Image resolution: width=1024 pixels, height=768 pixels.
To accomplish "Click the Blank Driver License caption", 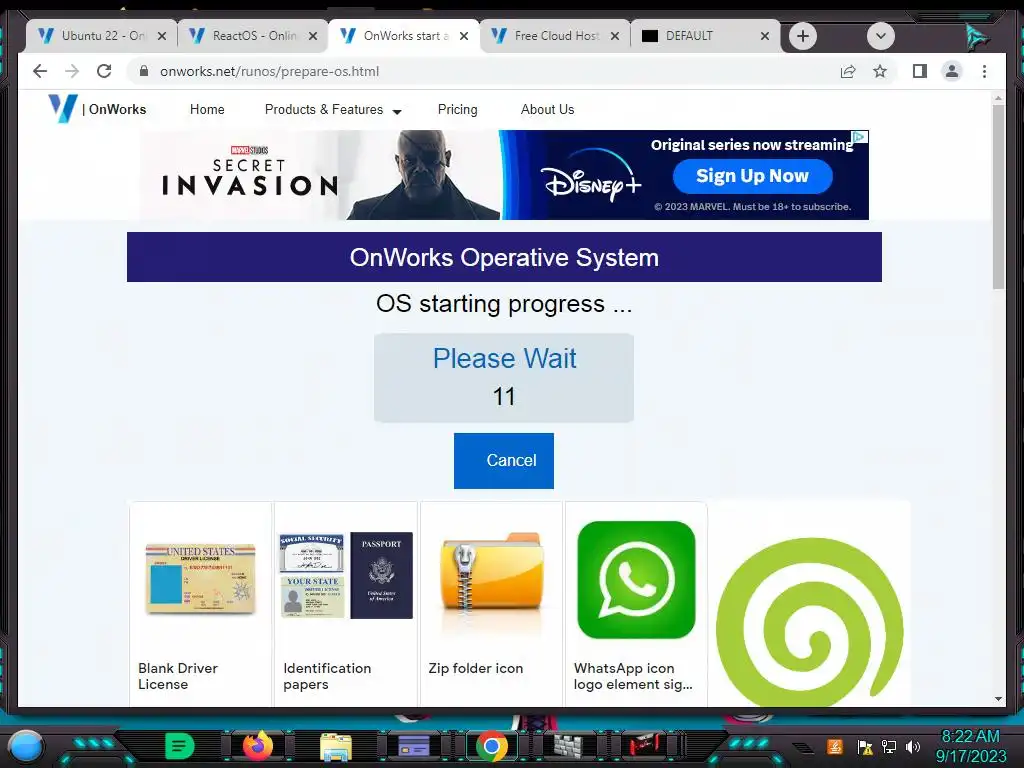I will tap(178, 676).
